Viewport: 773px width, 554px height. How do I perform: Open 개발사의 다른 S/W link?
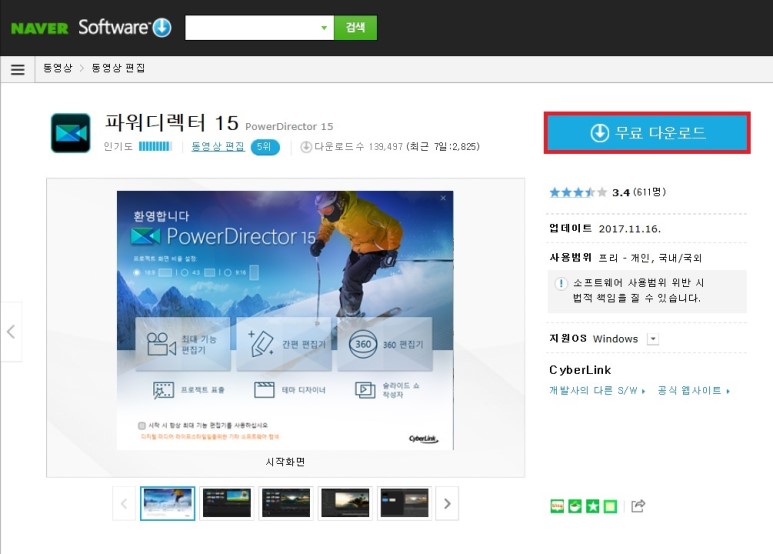point(597,390)
